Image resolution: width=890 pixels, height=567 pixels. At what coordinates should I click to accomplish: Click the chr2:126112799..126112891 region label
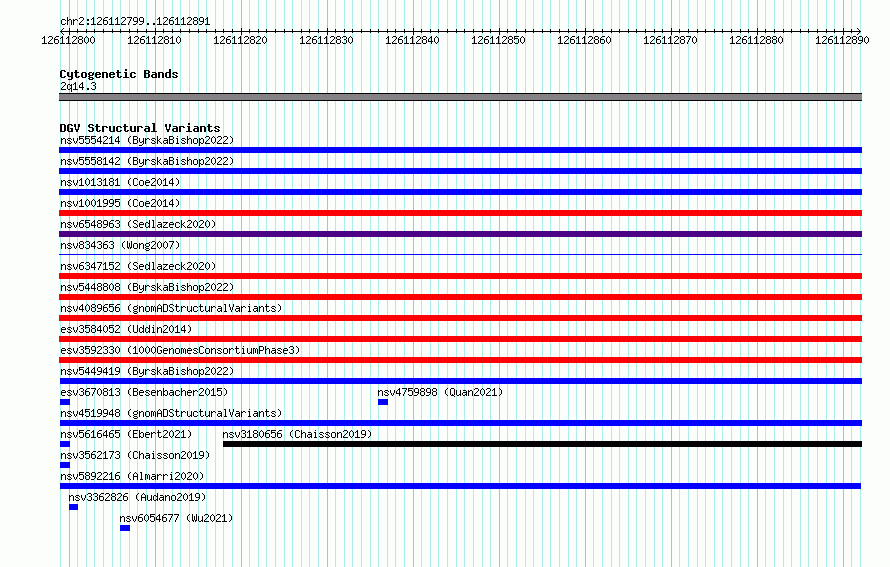tap(135, 21)
